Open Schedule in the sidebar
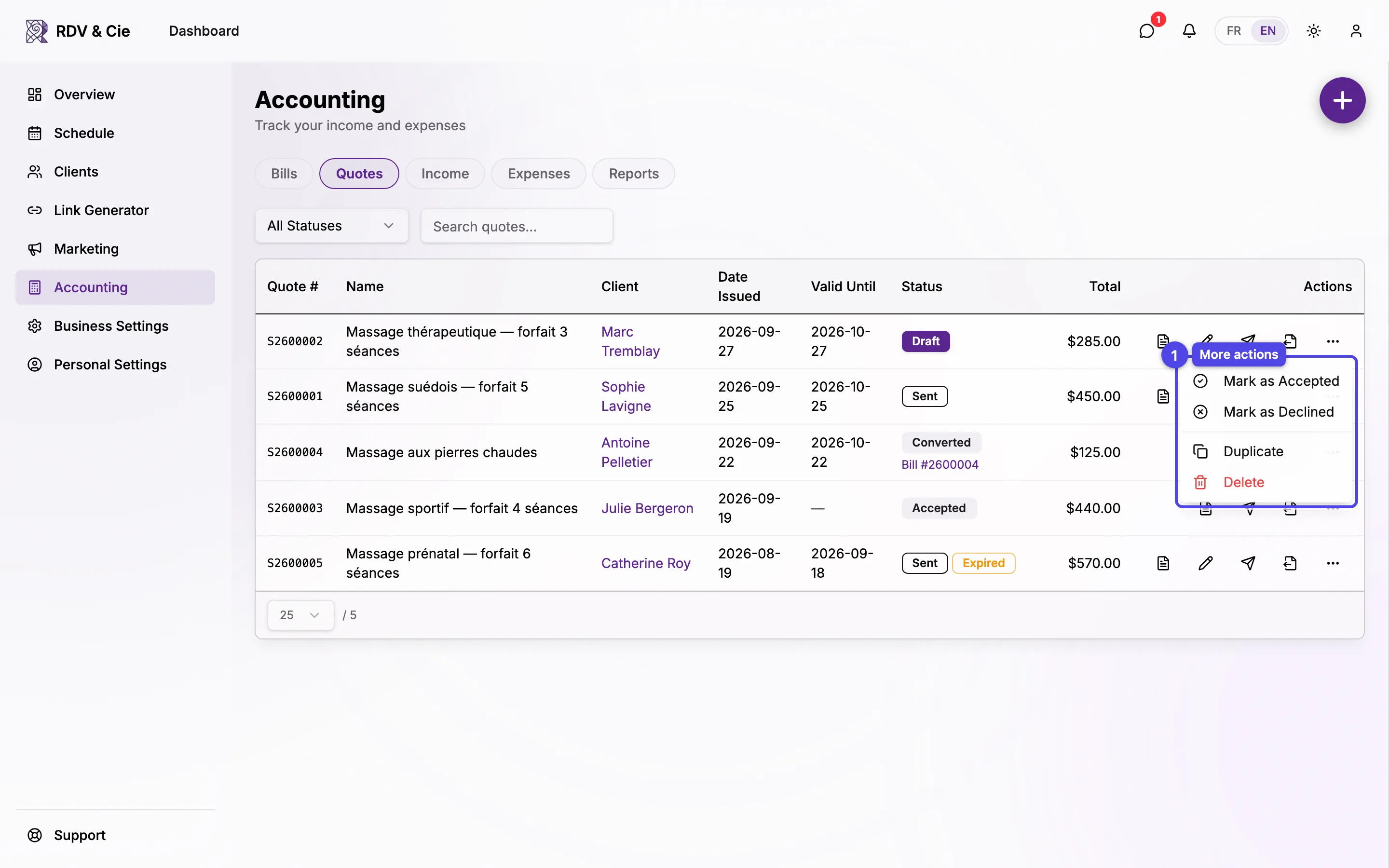 [x=115, y=133]
